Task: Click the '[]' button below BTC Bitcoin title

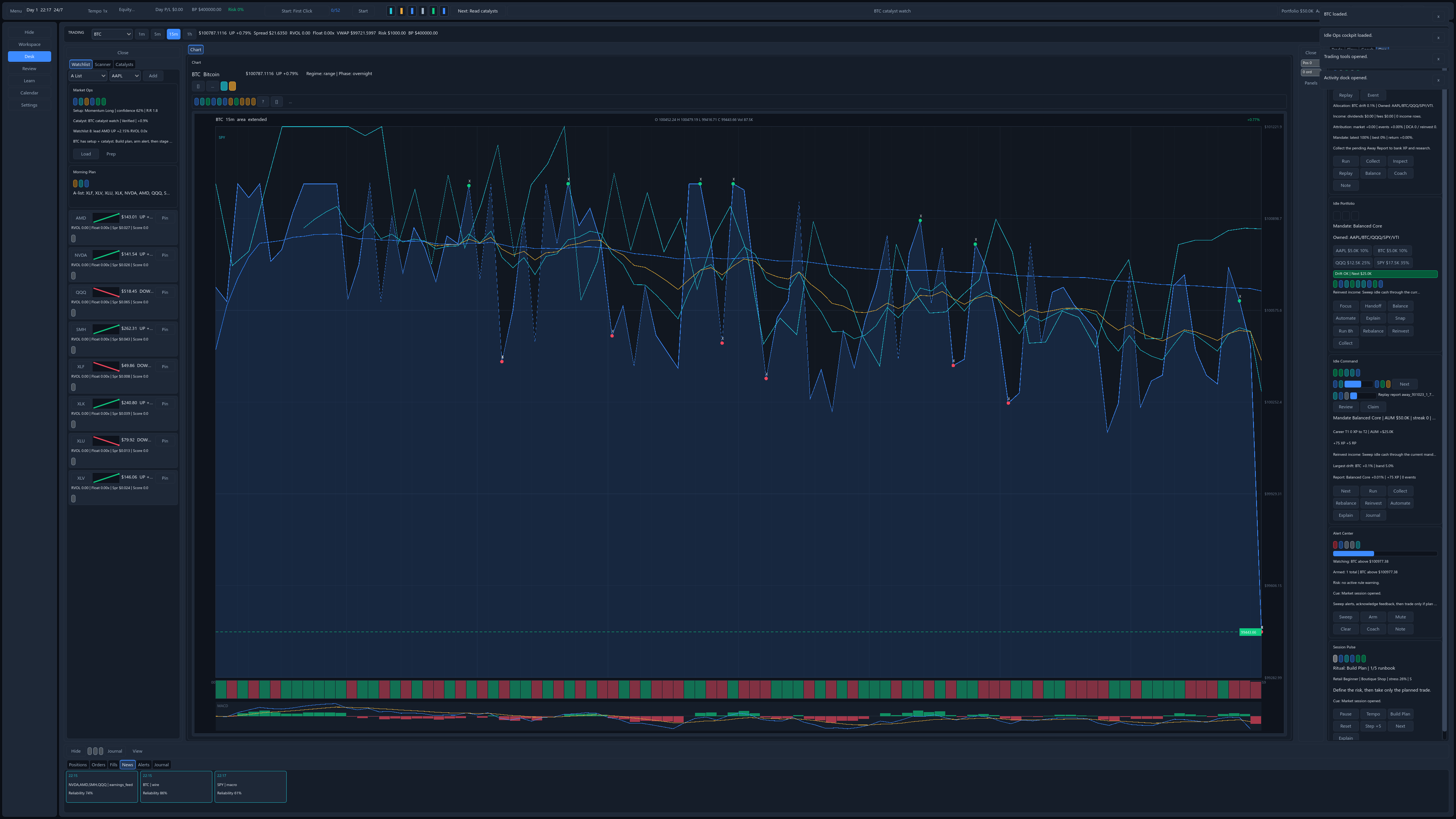Action: (x=198, y=86)
